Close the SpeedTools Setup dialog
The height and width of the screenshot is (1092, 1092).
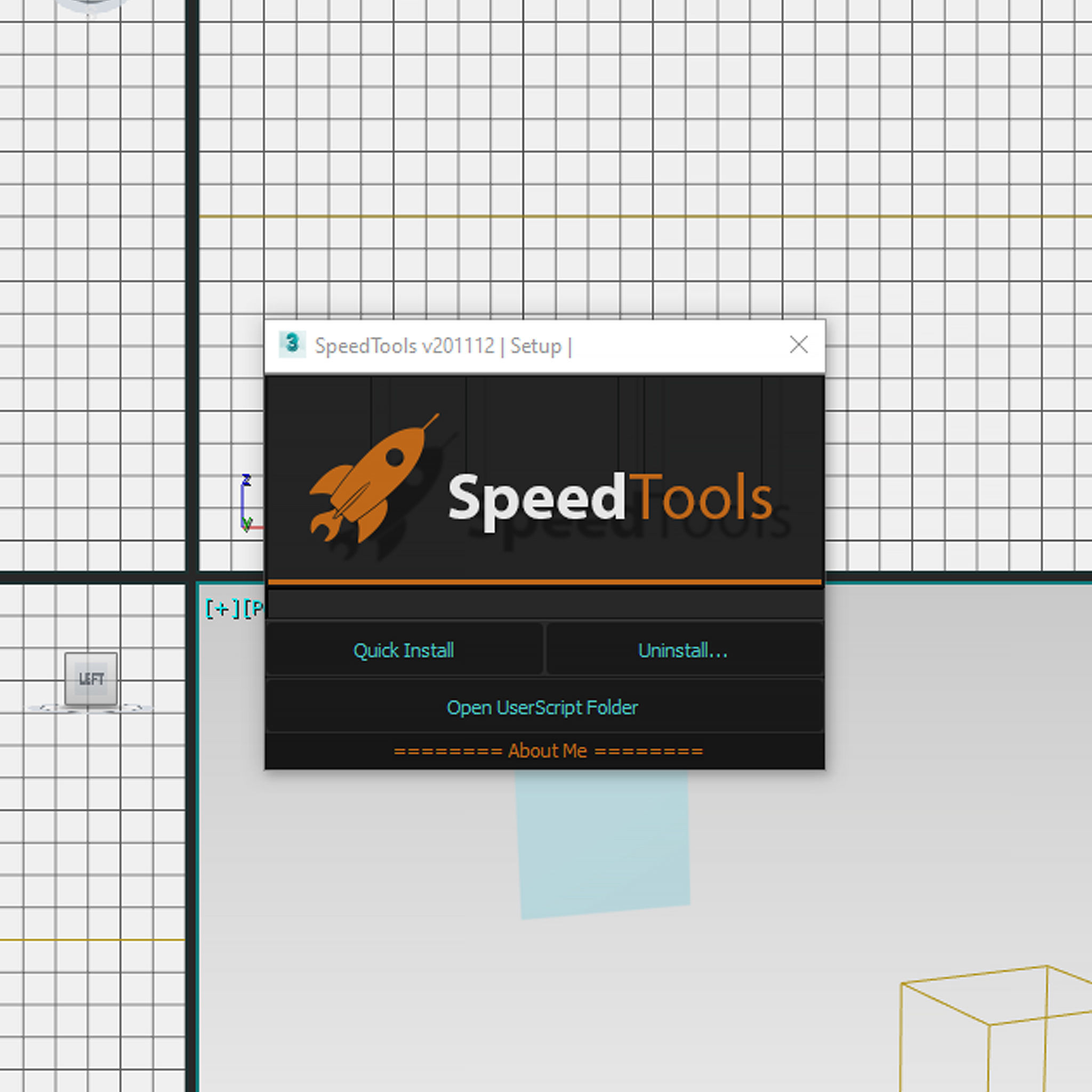pos(798,344)
